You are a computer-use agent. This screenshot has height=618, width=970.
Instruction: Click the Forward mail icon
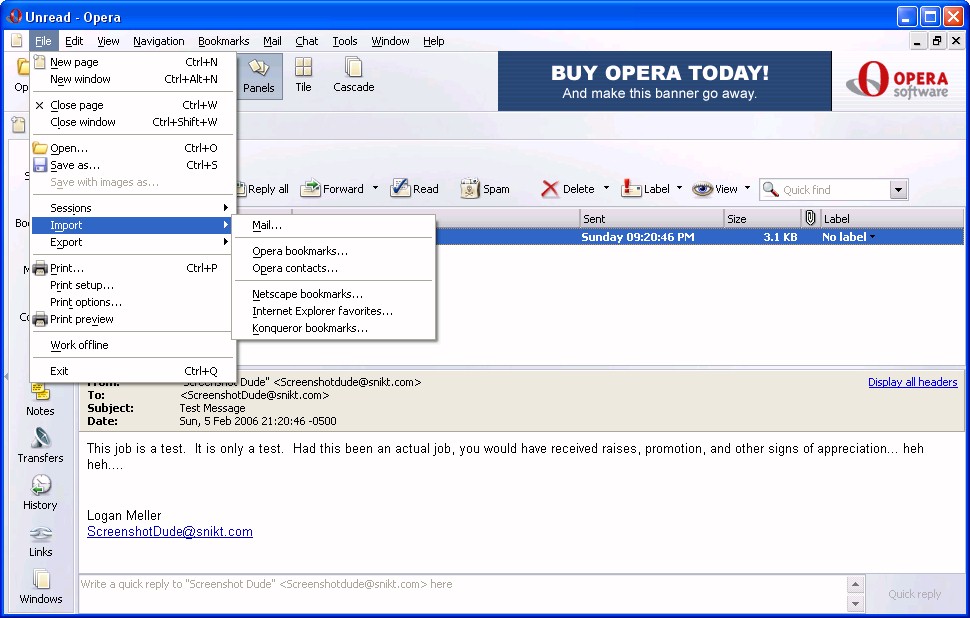click(311, 189)
